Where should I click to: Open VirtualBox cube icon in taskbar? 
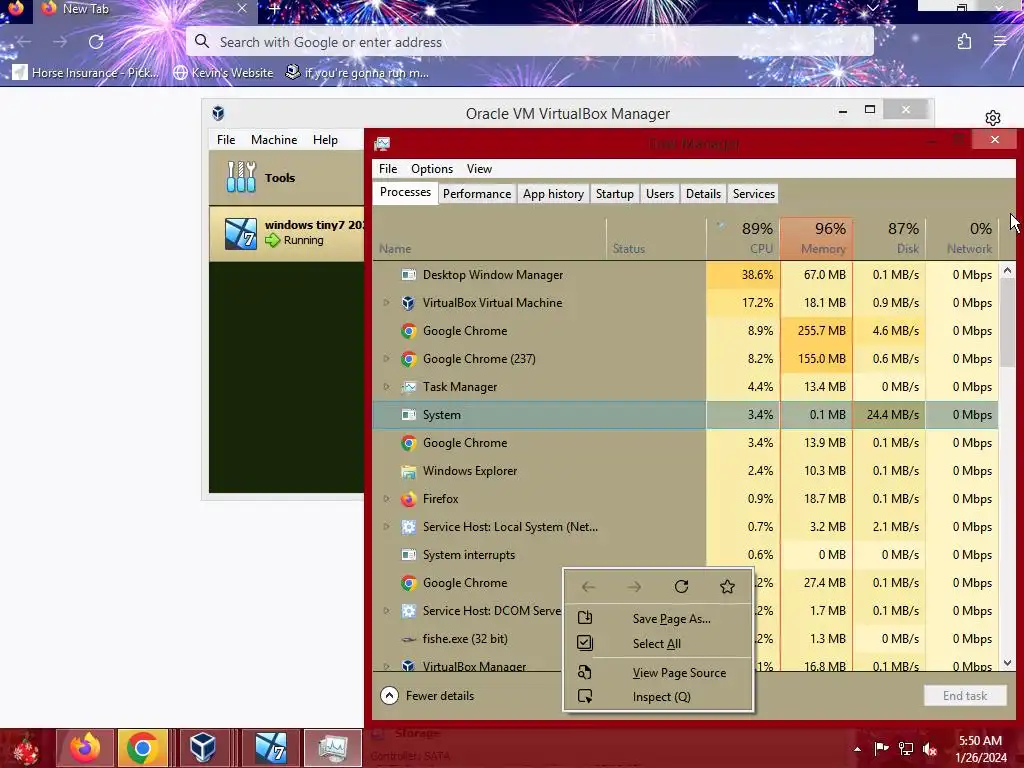[x=203, y=748]
